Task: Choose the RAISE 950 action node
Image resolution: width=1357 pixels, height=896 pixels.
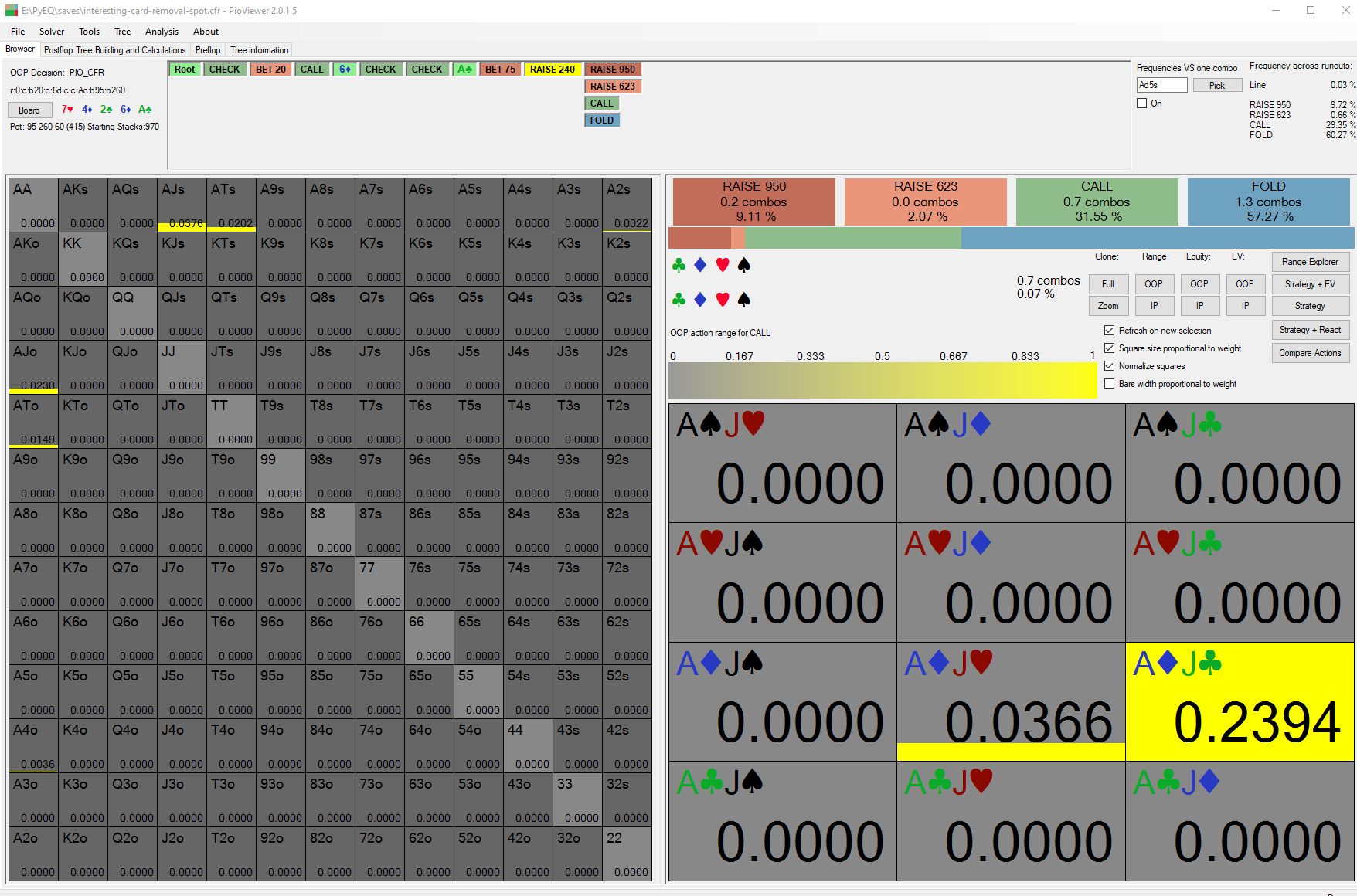Action: (613, 70)
